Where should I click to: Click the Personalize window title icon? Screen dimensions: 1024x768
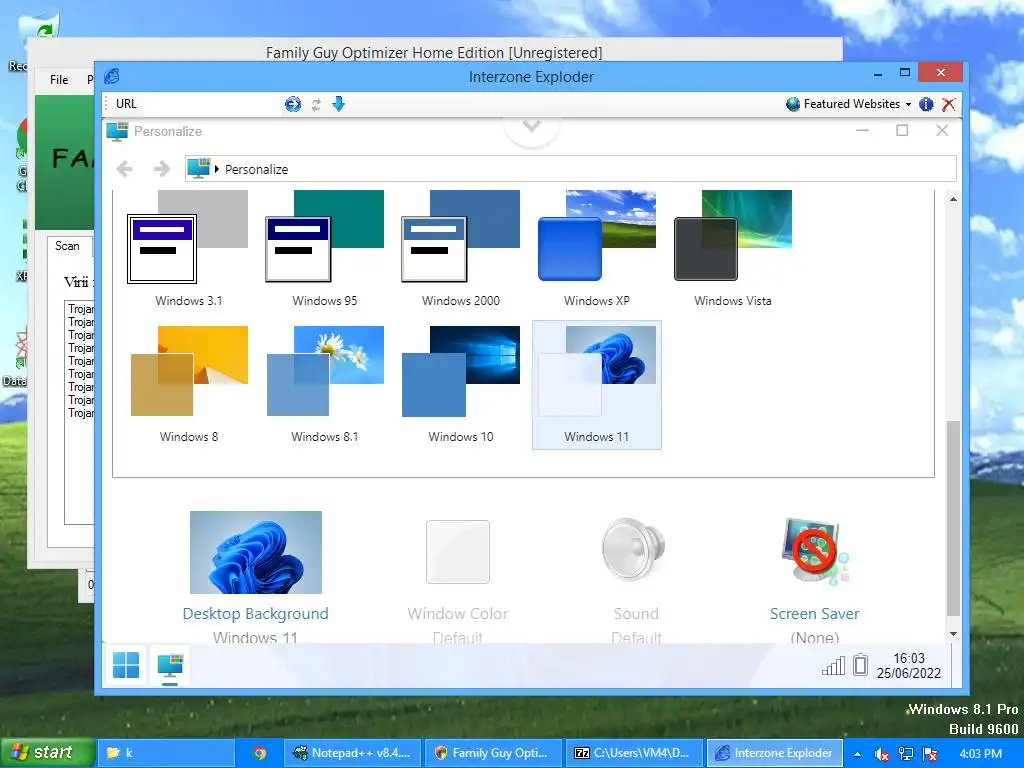[117, 131]
